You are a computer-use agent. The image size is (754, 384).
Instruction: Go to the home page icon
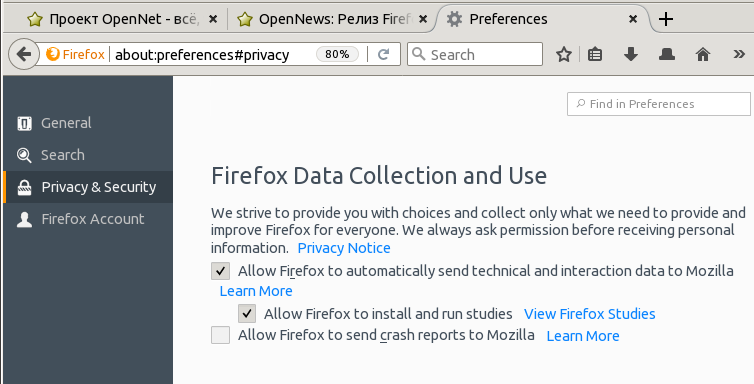point(703,54)
